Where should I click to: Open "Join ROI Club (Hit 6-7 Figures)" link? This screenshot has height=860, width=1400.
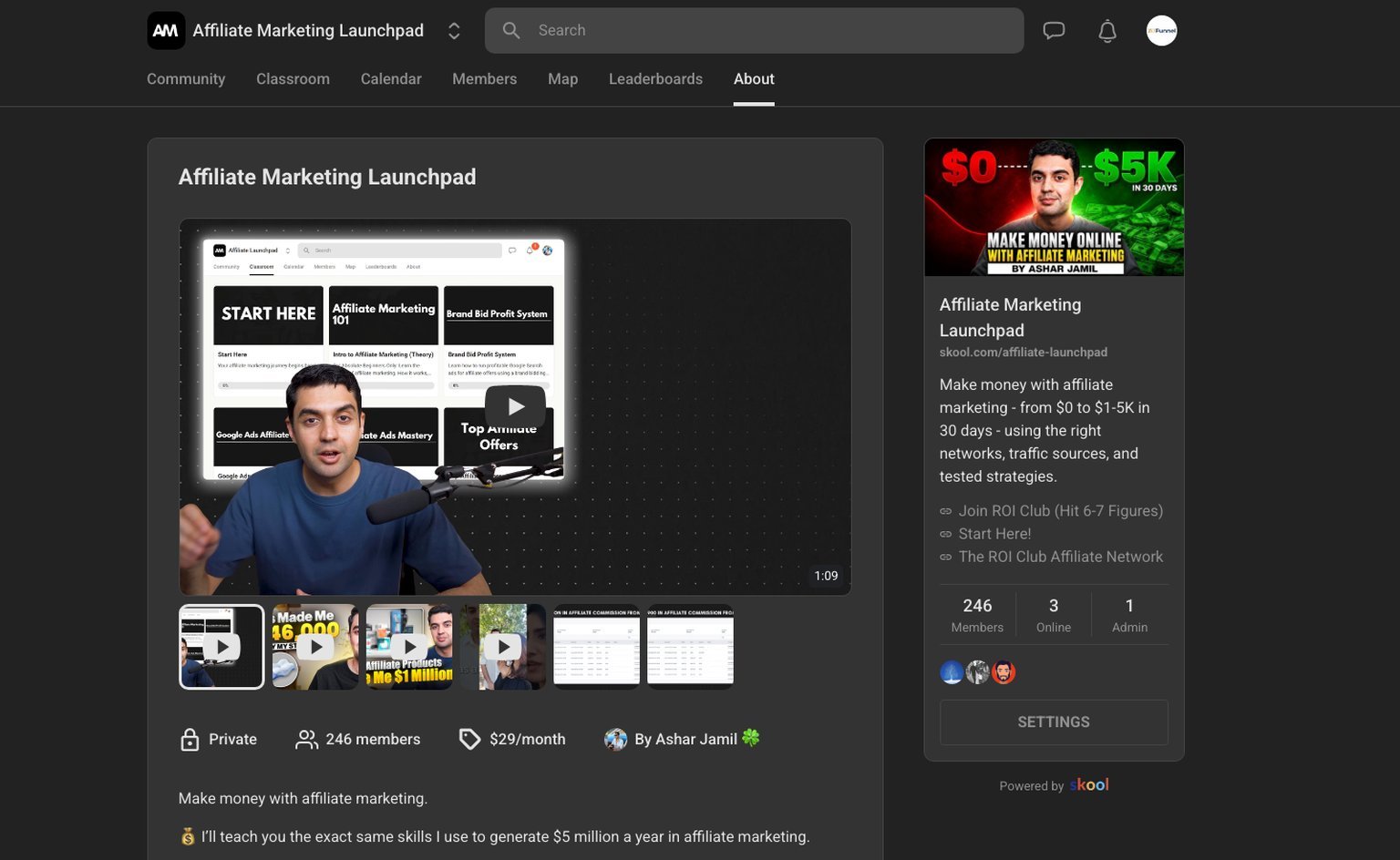(x=1060, y=511)
